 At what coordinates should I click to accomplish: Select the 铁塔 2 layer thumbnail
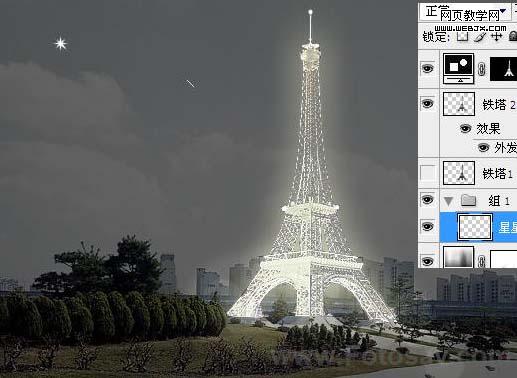click(x=459, y=104)
